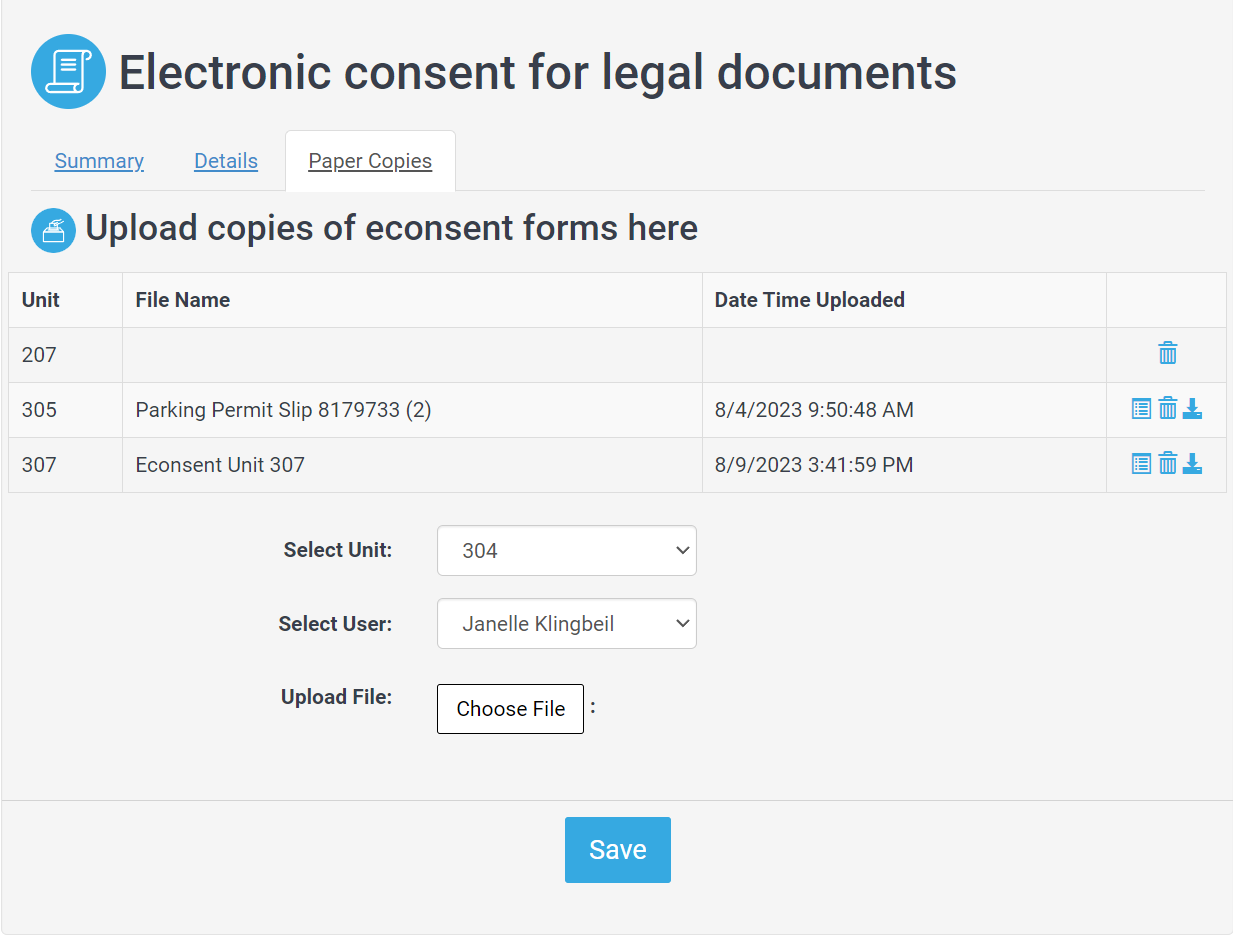Click the Save button
The width and height of the screenshot is (1233, 938).
point(618,850)
